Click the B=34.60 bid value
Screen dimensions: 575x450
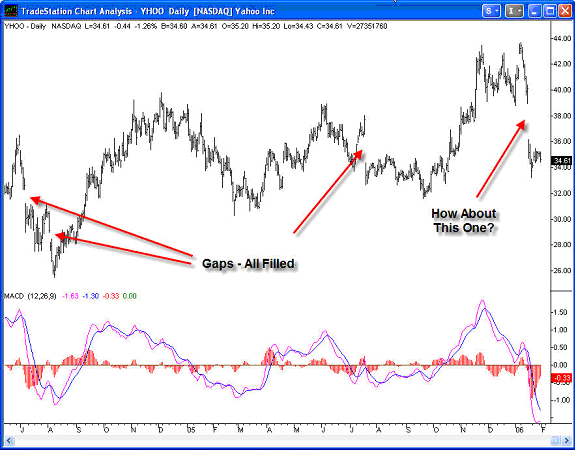click(x=174, y=26)
